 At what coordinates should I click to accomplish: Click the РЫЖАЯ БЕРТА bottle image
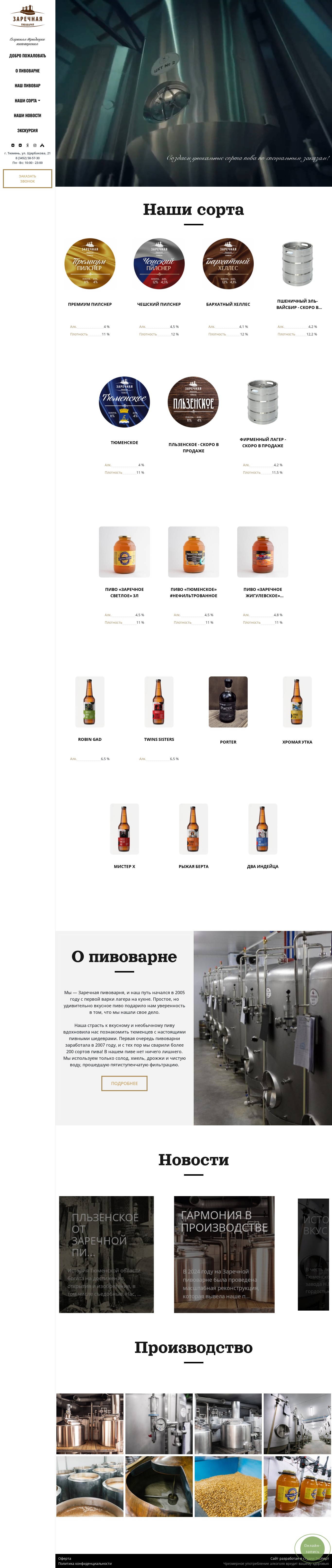coord(194,829)
